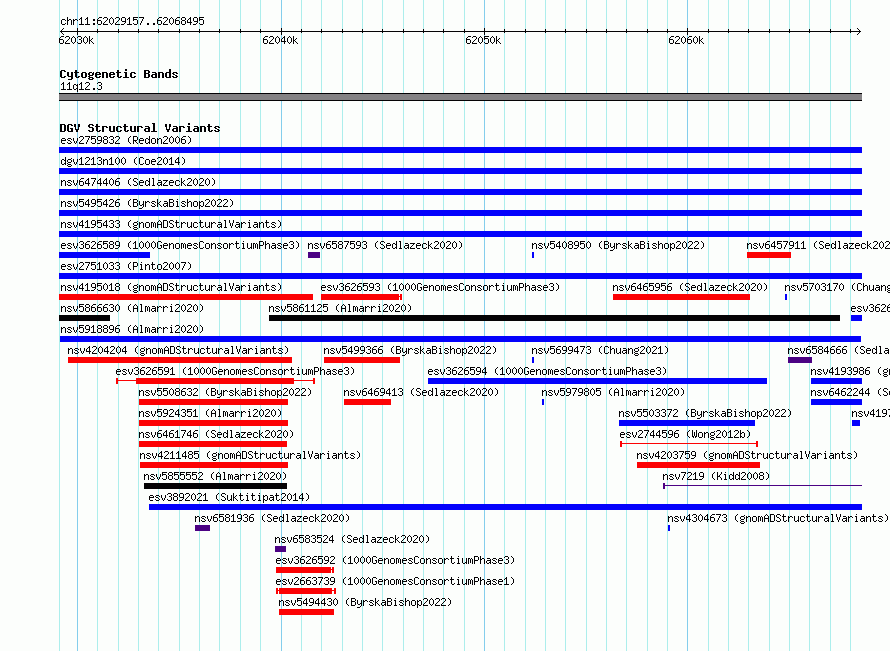This screenshot has height=651, width=890.
Task: Click the purple bar of nsv6587593
Action: tap(314, 255)
